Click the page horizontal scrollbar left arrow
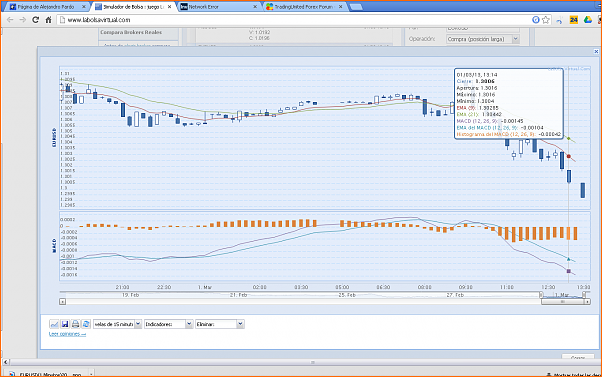The height and width of the screenshot is (377, 602). point(5,362)
